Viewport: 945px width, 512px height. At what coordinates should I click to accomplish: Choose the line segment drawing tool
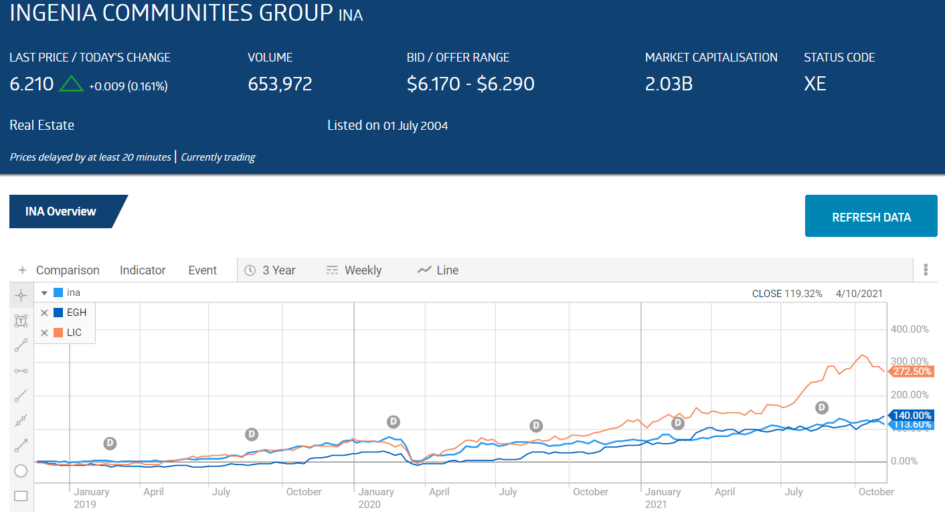(x=21, y=345)
